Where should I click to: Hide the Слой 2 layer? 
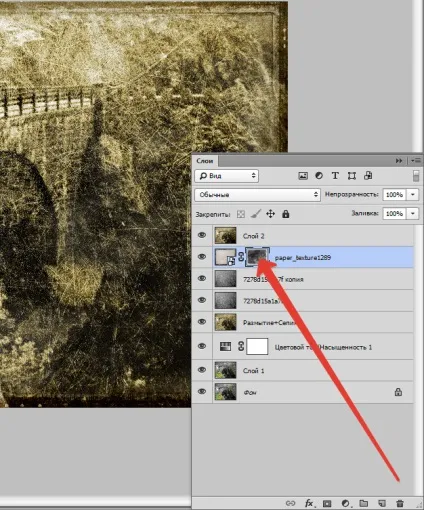point(202,235)
